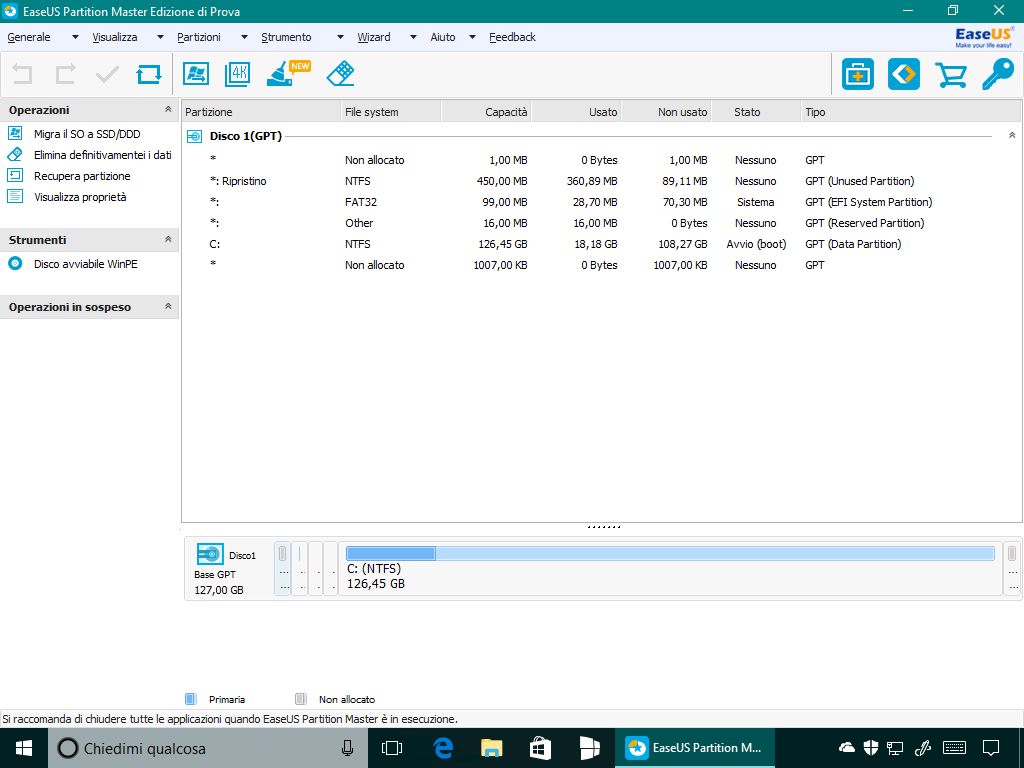The width and height of the screenshot is (1024, 768).
Task: Open the 4K alignment tool
Action: click(x=237, y=74)
